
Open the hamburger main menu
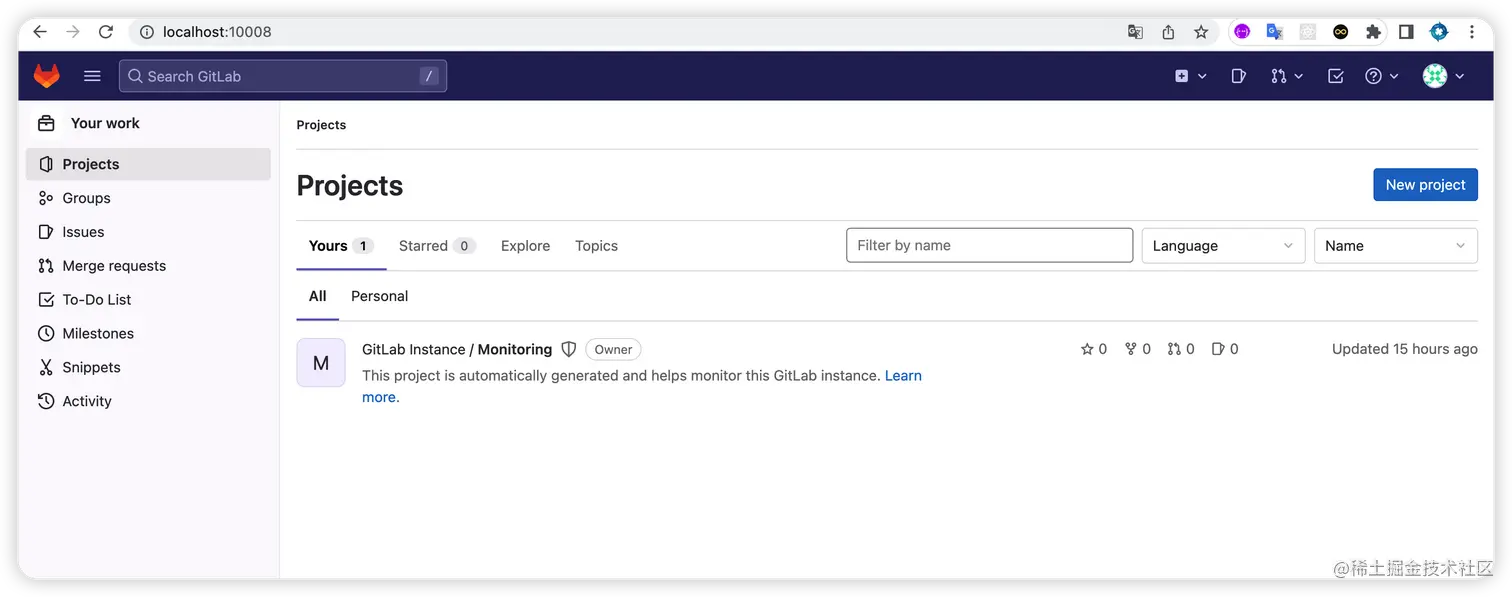(x=92, y=76)
